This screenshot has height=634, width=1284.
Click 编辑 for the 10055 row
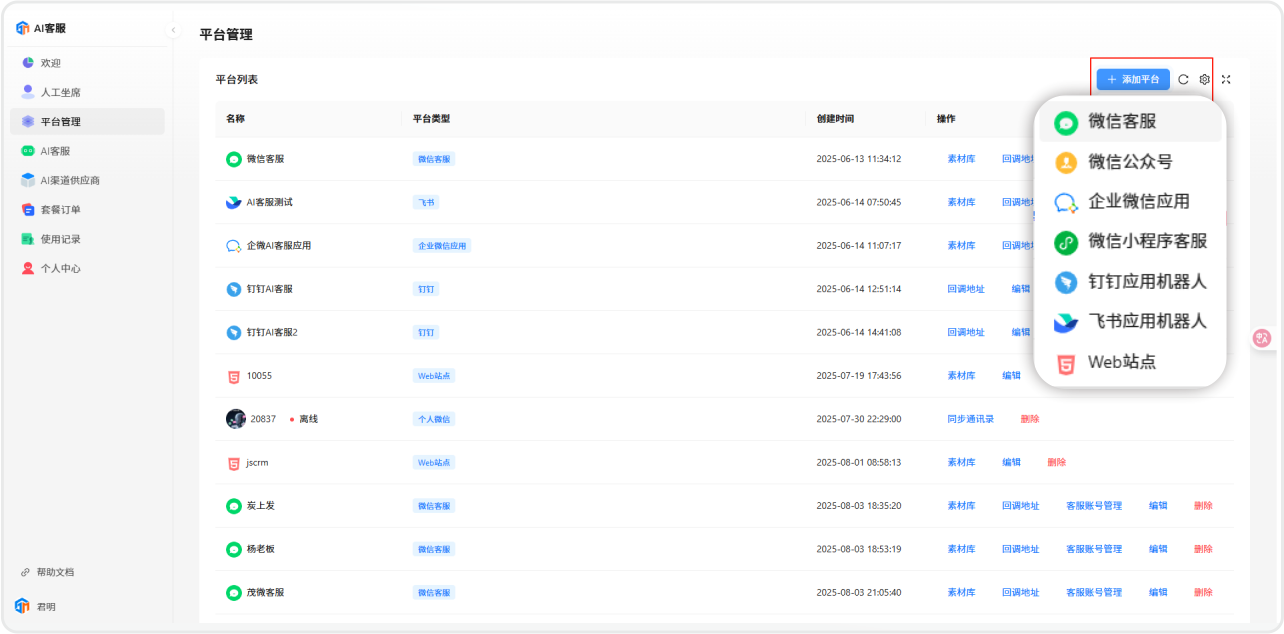click(x=1012, y=376)
